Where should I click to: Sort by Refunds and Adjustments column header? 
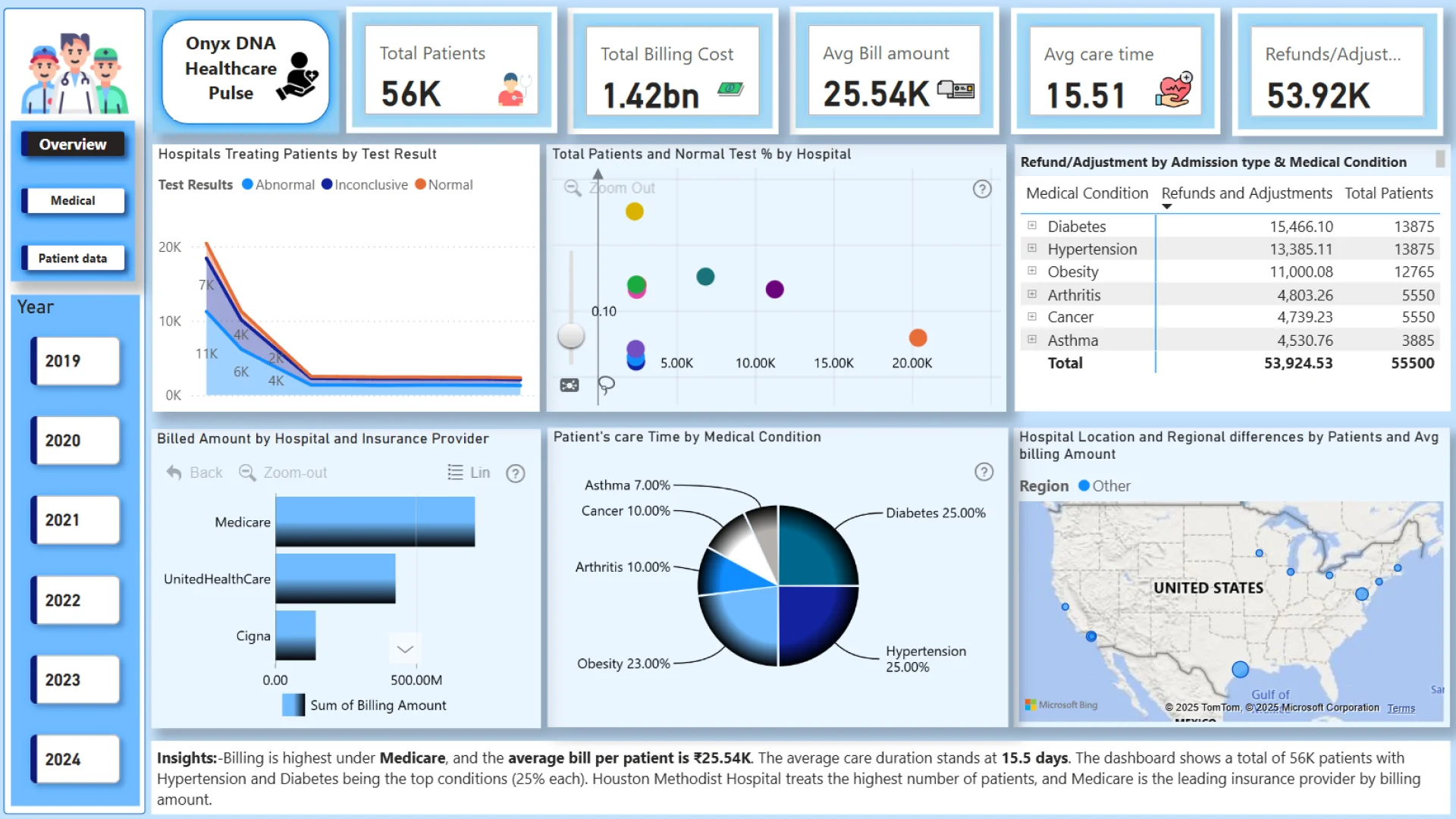[x=1246, y=193]
